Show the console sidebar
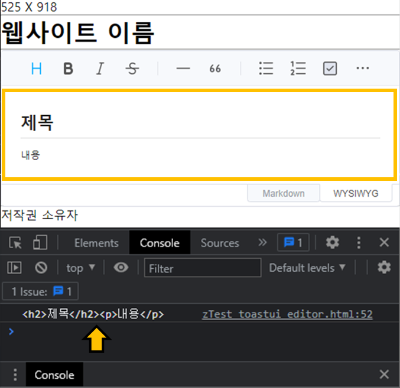400x388 pixels. [x=14, y=268]
